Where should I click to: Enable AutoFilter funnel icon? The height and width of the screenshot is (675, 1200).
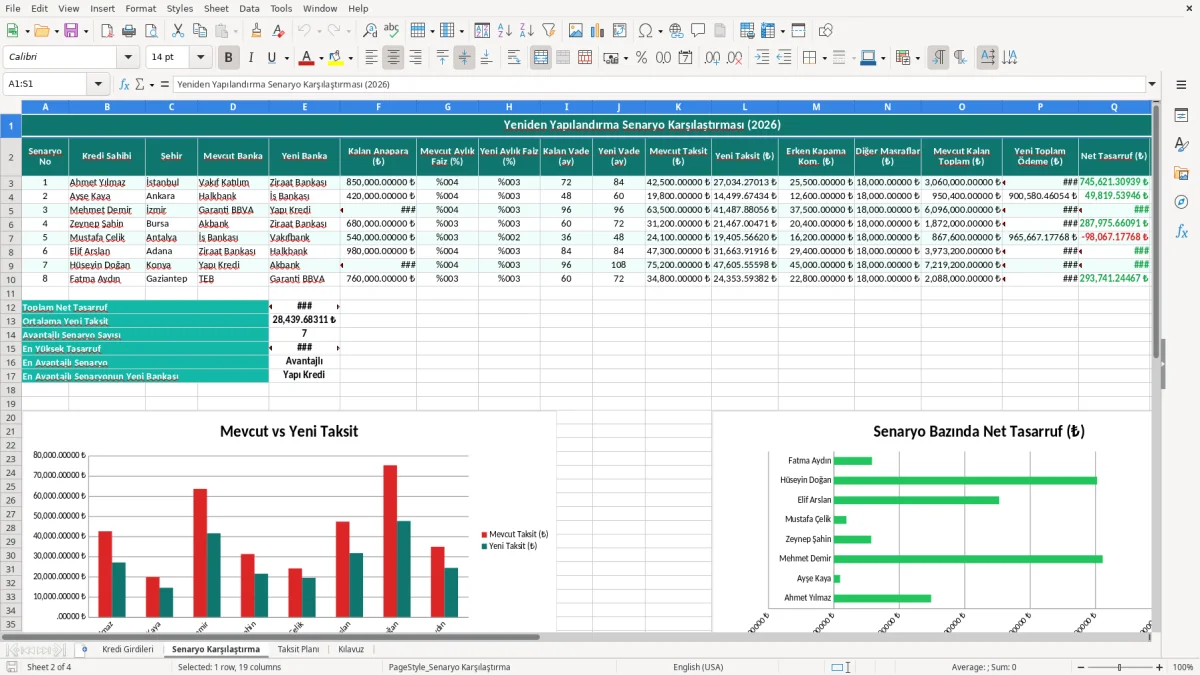[548, 31]
